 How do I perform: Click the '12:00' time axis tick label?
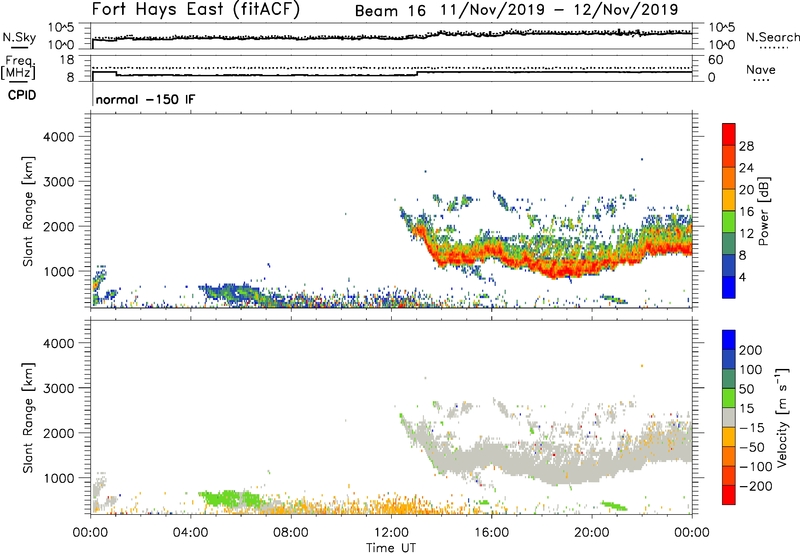(x=391, y=533)
